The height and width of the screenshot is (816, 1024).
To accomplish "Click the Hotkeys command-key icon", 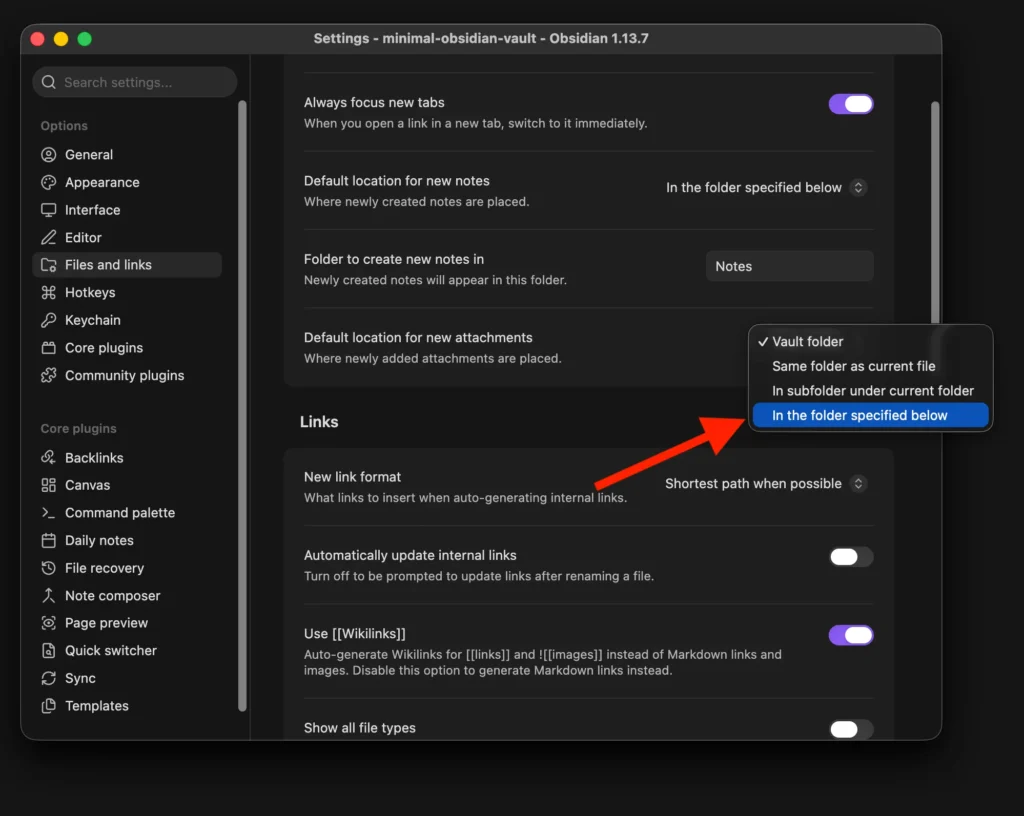I will tap(48, 292).
